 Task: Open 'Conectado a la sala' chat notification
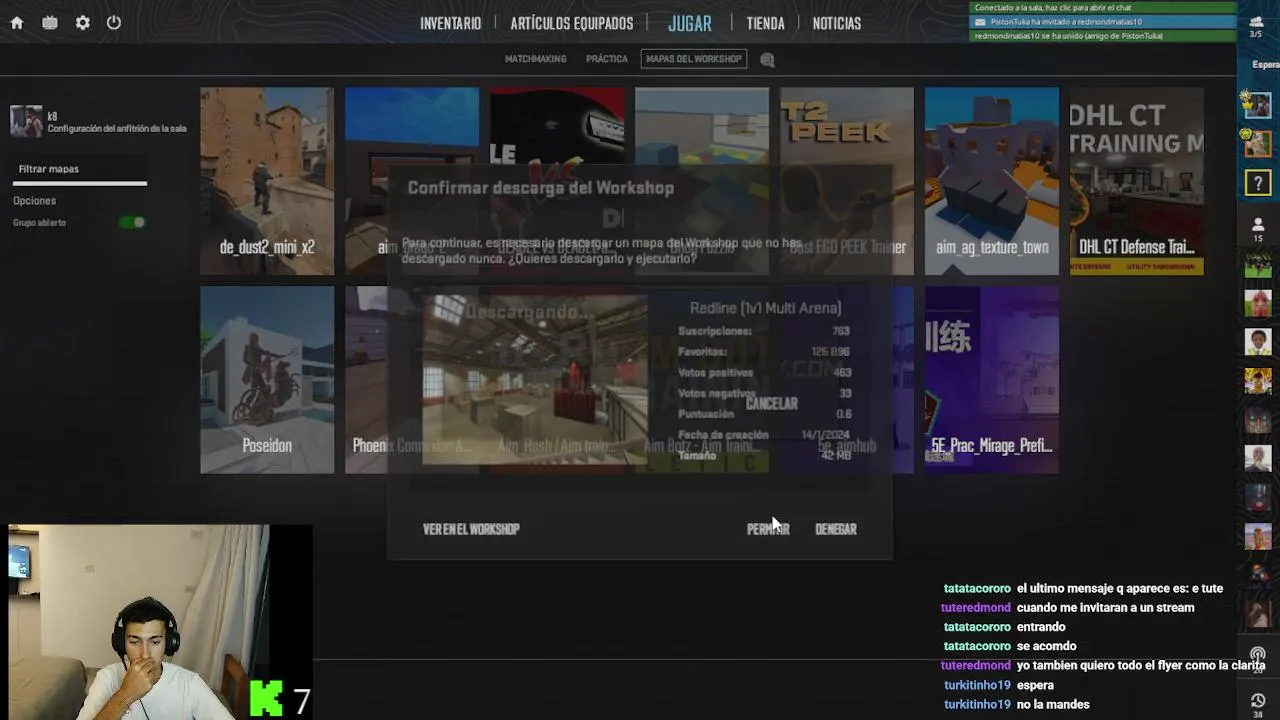click(x=1103, y=8)
